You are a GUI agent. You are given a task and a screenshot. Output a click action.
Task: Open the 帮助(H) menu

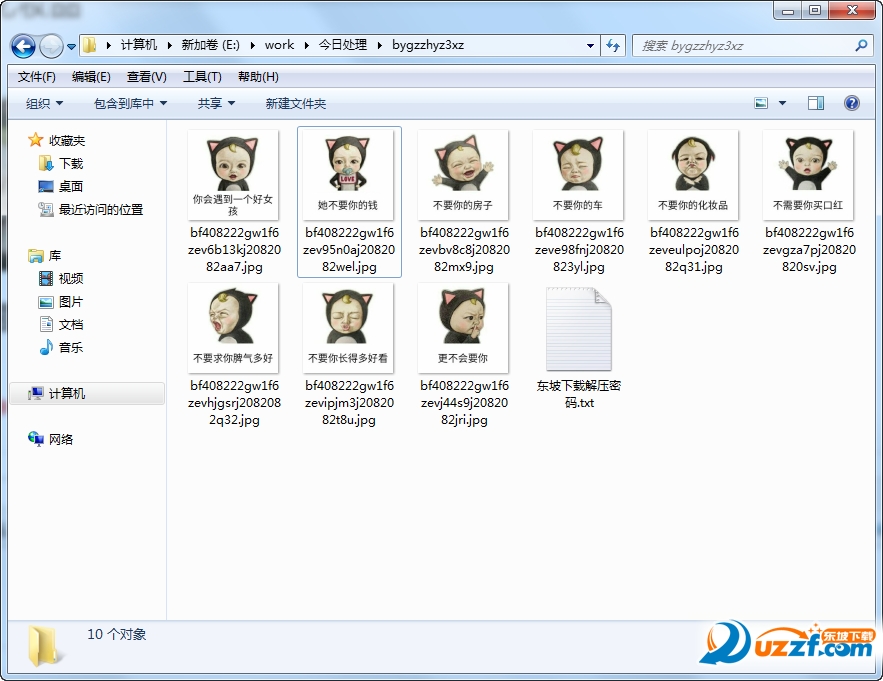click(258, 77)
